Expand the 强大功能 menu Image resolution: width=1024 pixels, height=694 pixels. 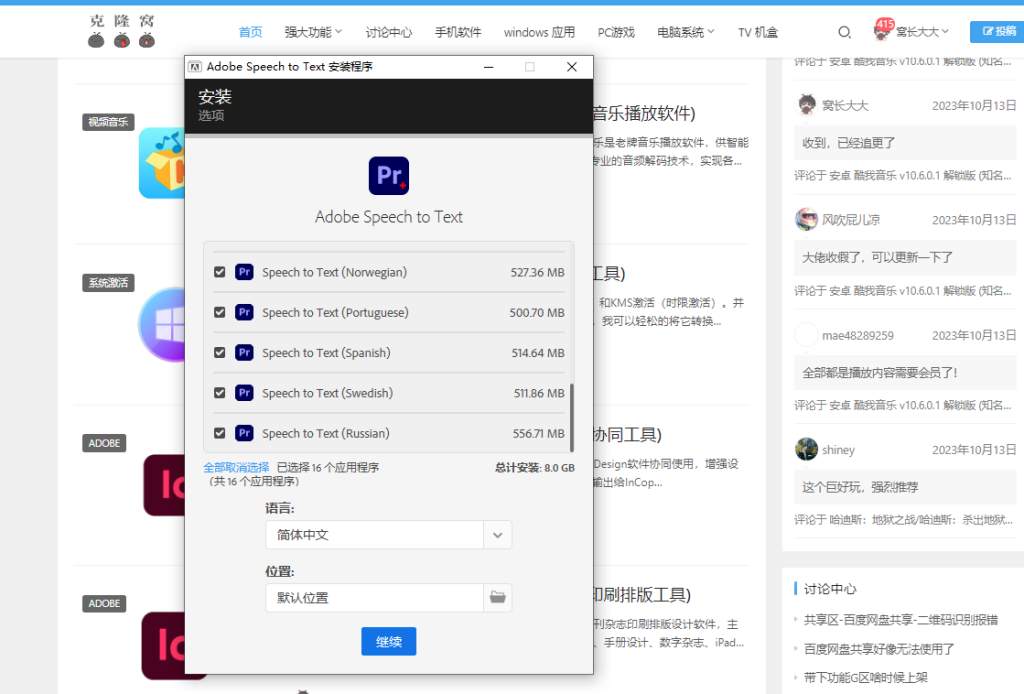(313, 32)
